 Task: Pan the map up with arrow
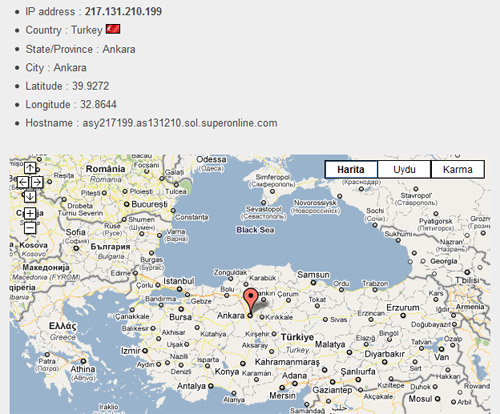(30, 168)
